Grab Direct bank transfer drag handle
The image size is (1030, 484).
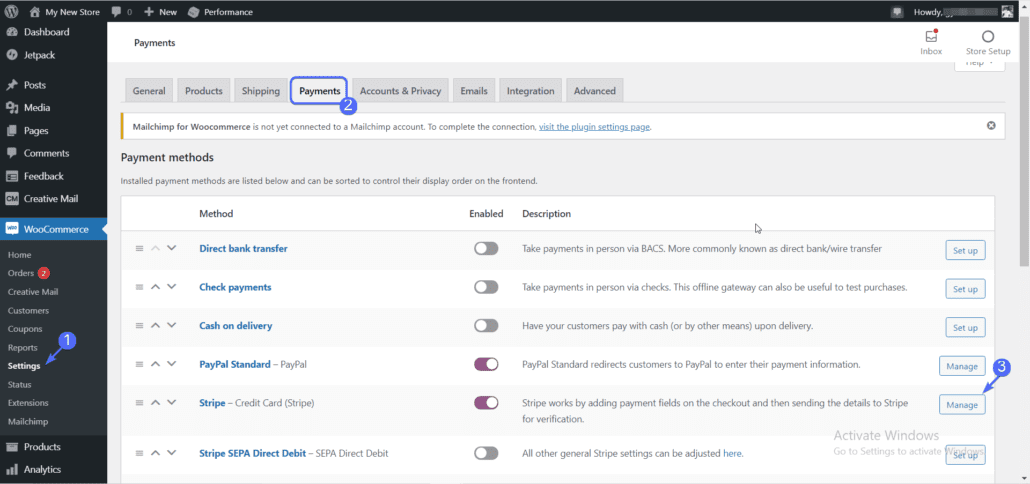click(139, 249)
